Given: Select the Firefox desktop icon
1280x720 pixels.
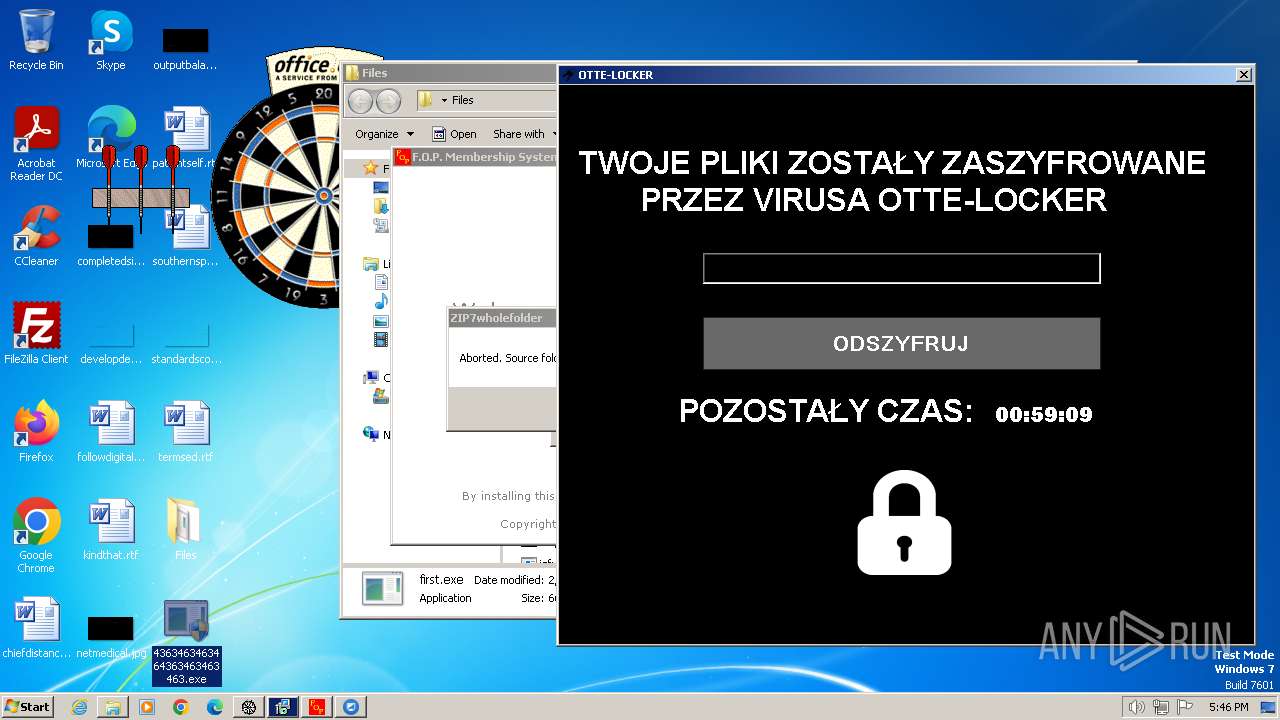Looking at the screenshot, I should [36, 432].
